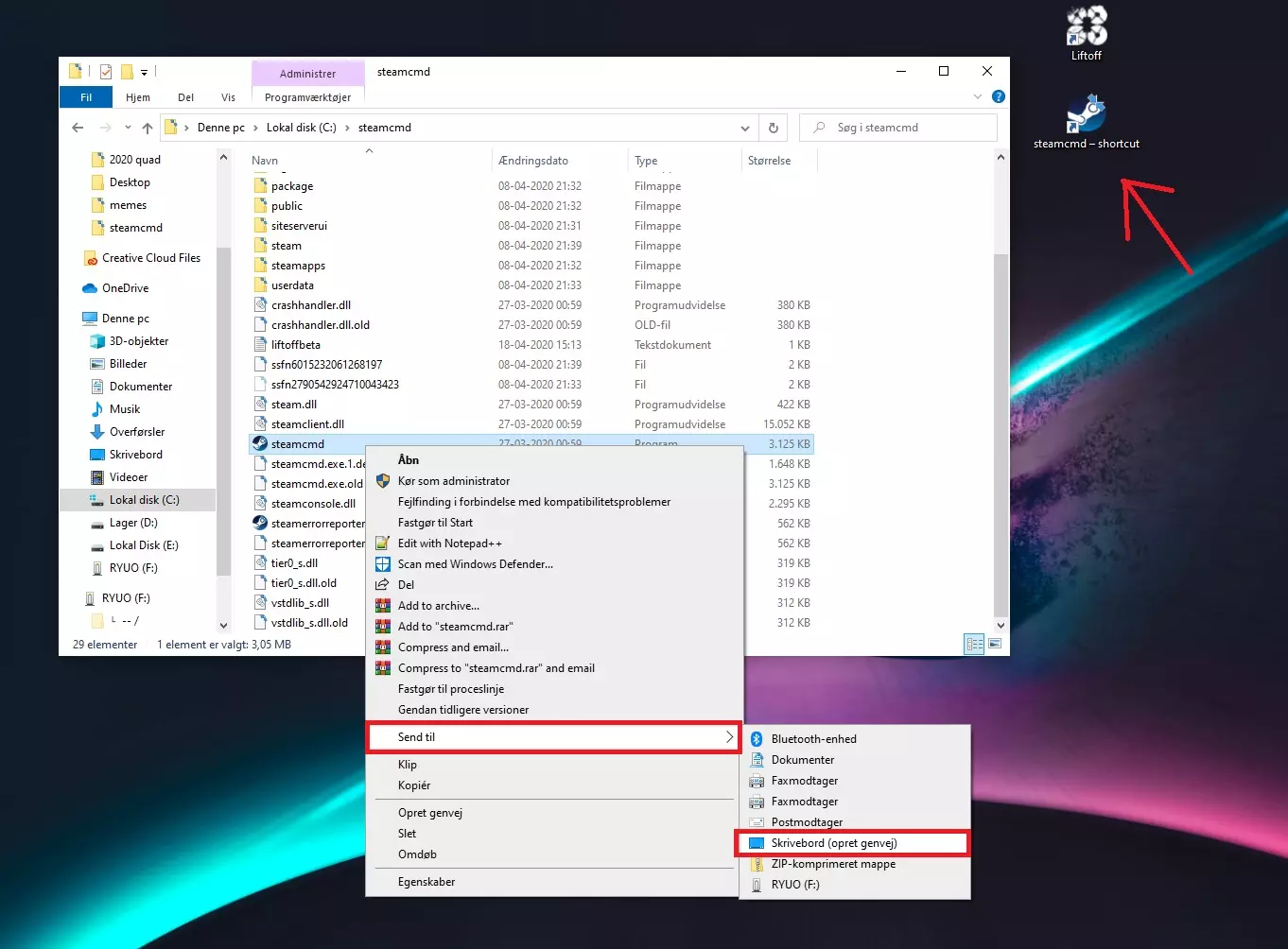Viewport: 1288px width, 949px height.
Task: Select Lager (D:) in the navigation pane
Action: click(133, 523)
